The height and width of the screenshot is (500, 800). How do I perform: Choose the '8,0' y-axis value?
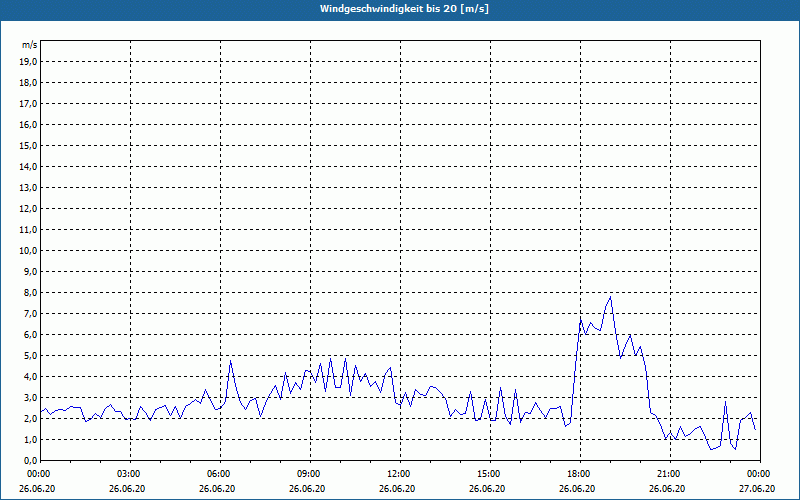pos(30,292)
